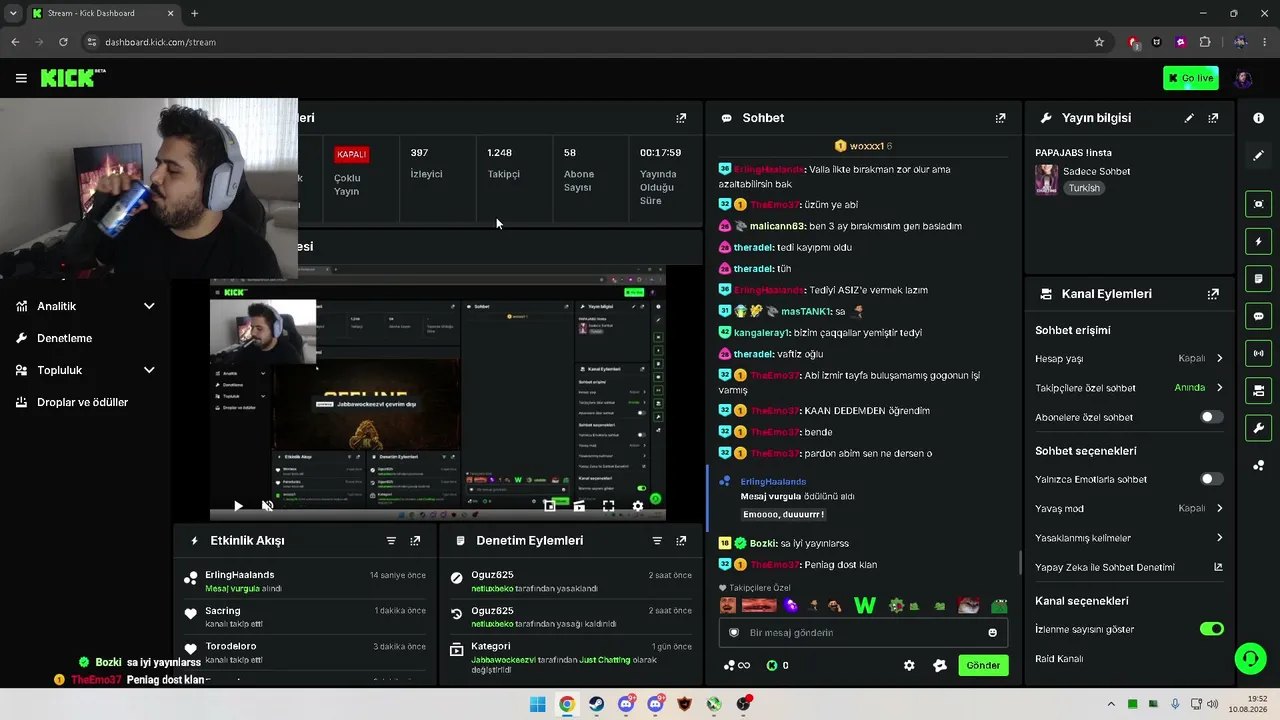The height and width of the screenshot is (720, 1280).
Task: Pop out the Yayın bilgisi panel
Action: coord(1213,118)
